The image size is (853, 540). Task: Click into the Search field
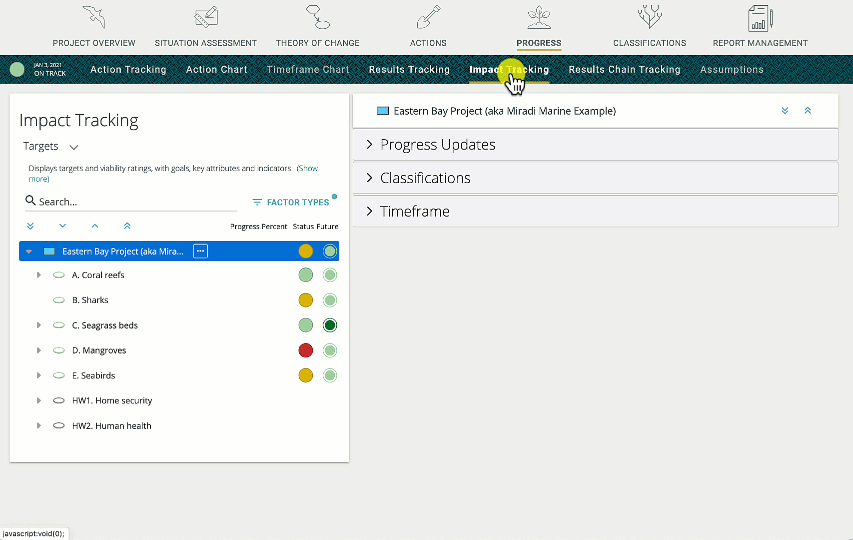[130, 202]
